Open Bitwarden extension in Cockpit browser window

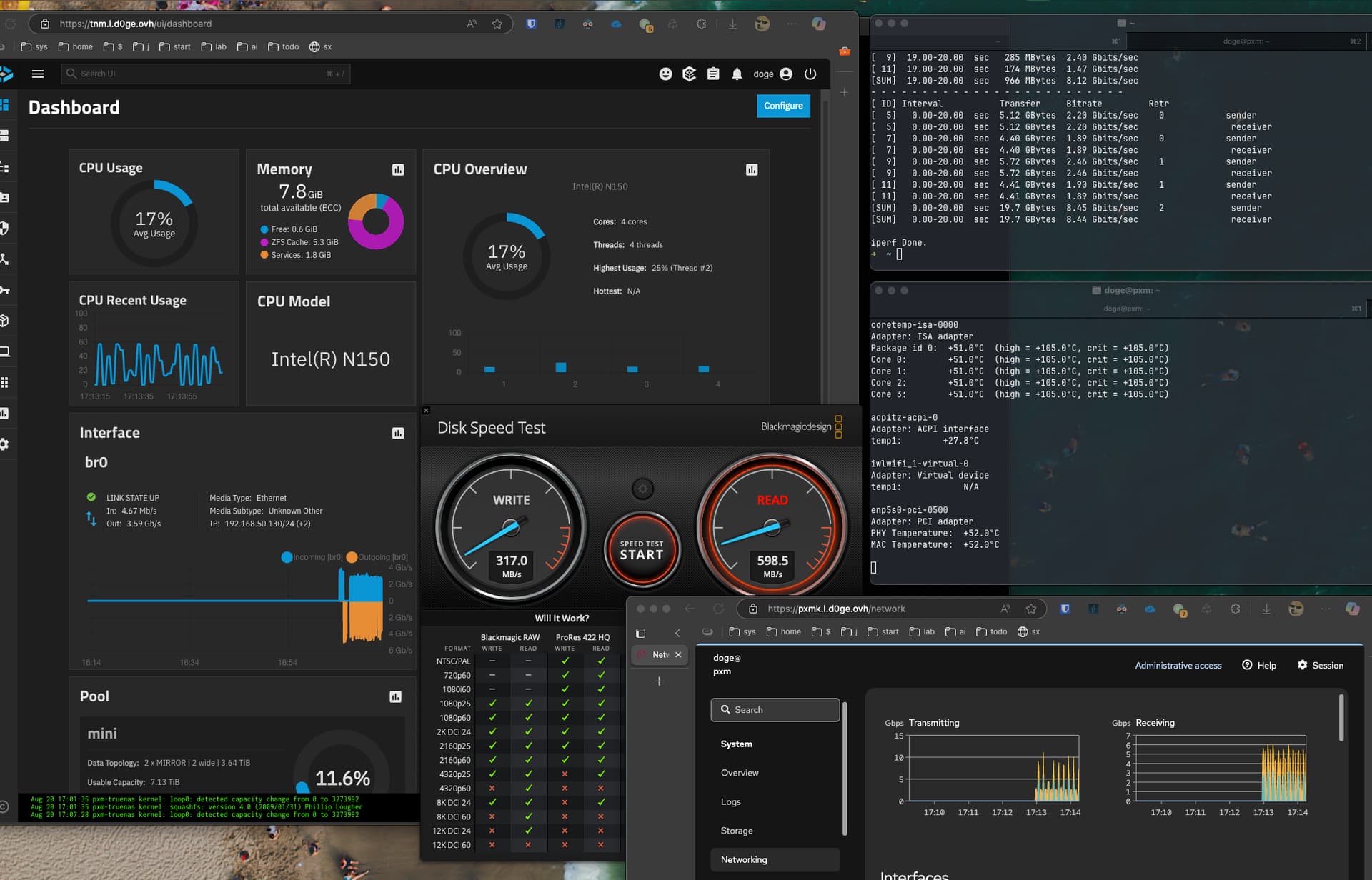click(x=1065, y=609)
